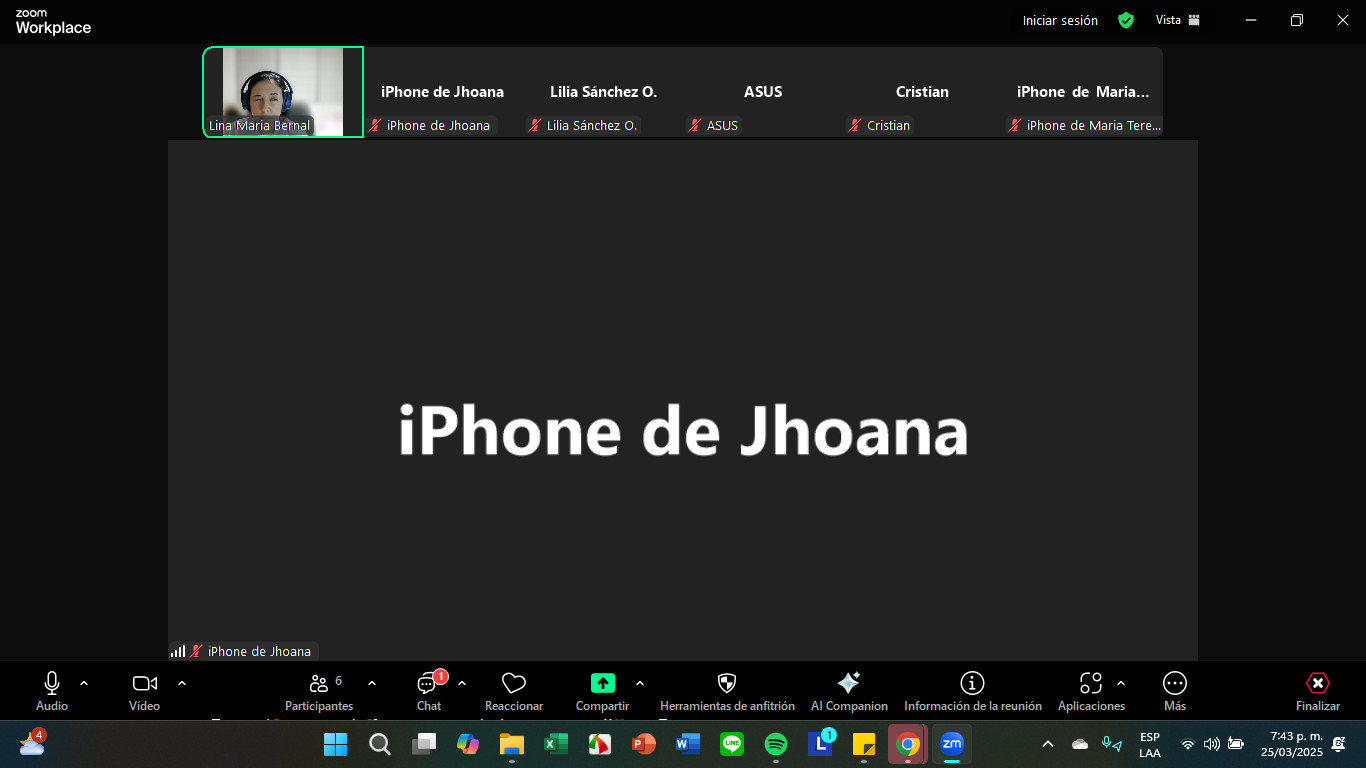The image size is (1366, 768).
Task: Open the Reaccionar heart icon
Action: click(513, 684)
